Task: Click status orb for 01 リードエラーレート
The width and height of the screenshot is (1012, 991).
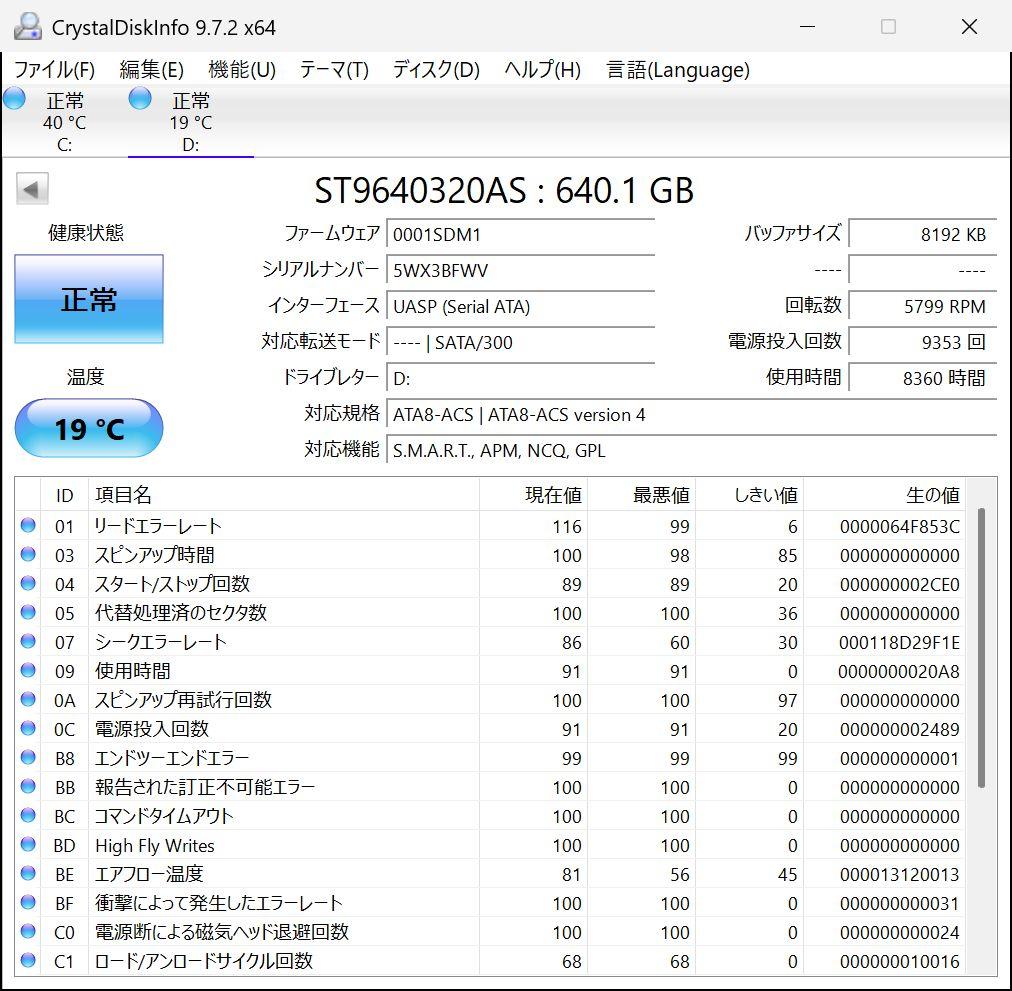Action: 28,525
